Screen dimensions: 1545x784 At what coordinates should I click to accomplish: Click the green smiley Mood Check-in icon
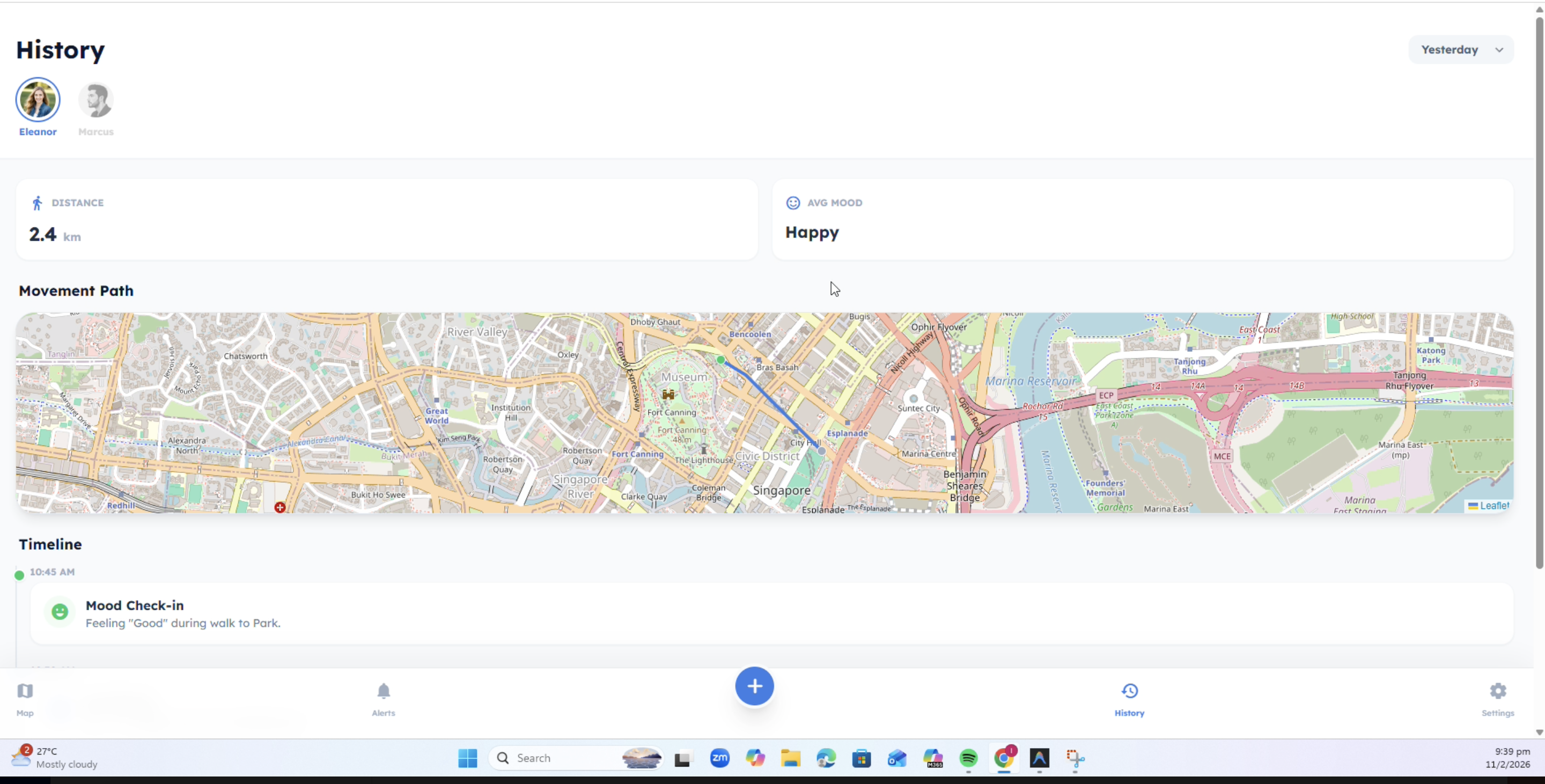(x=60, y=612)
